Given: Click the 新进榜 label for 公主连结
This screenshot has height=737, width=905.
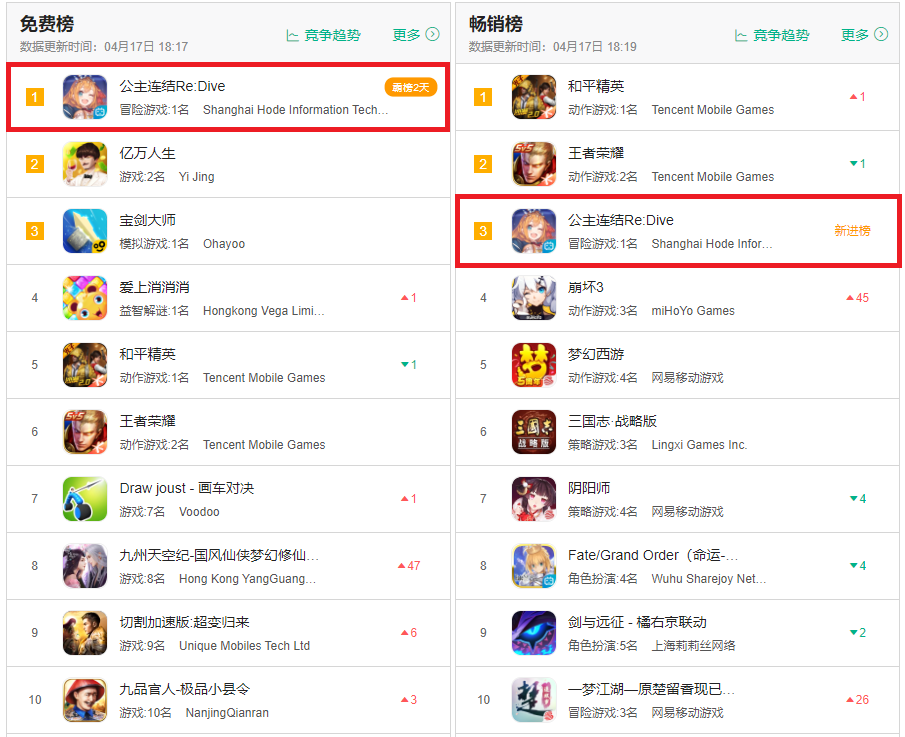Looking at the screenshot, I should click(x=852, y=231).
